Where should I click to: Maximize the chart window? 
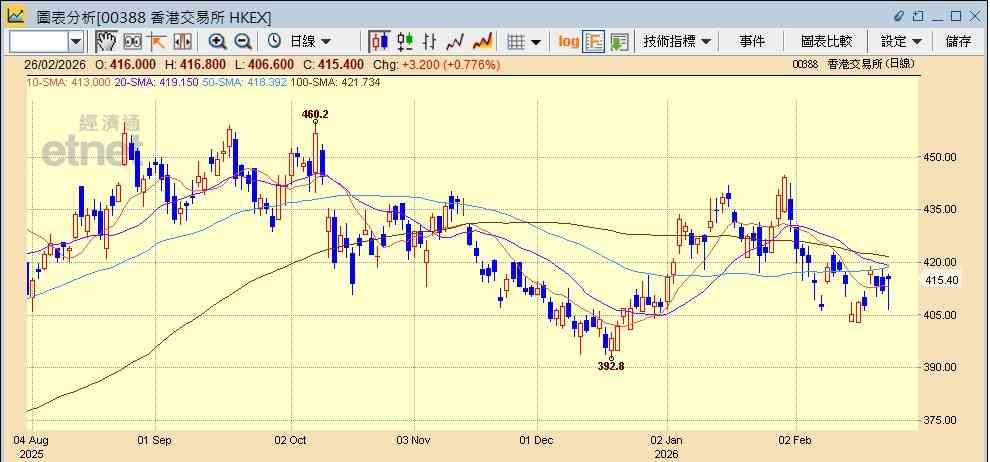[x=956, y=16]
